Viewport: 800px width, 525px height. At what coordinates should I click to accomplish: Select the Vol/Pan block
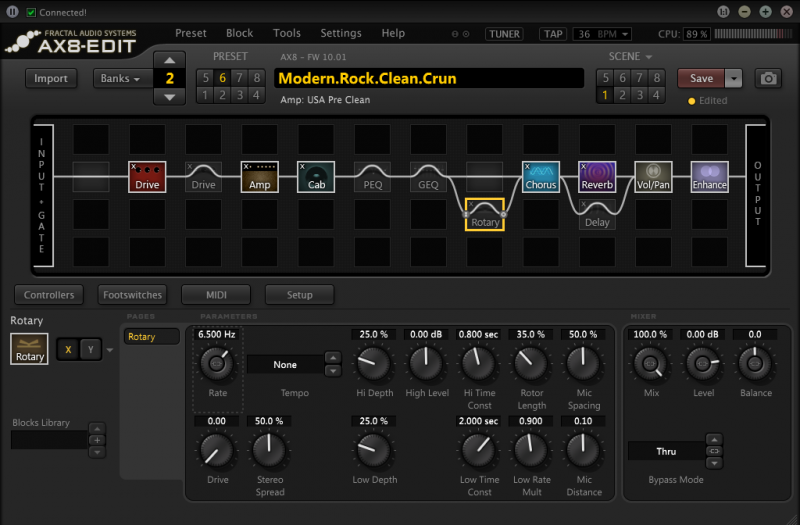[653, 176]
